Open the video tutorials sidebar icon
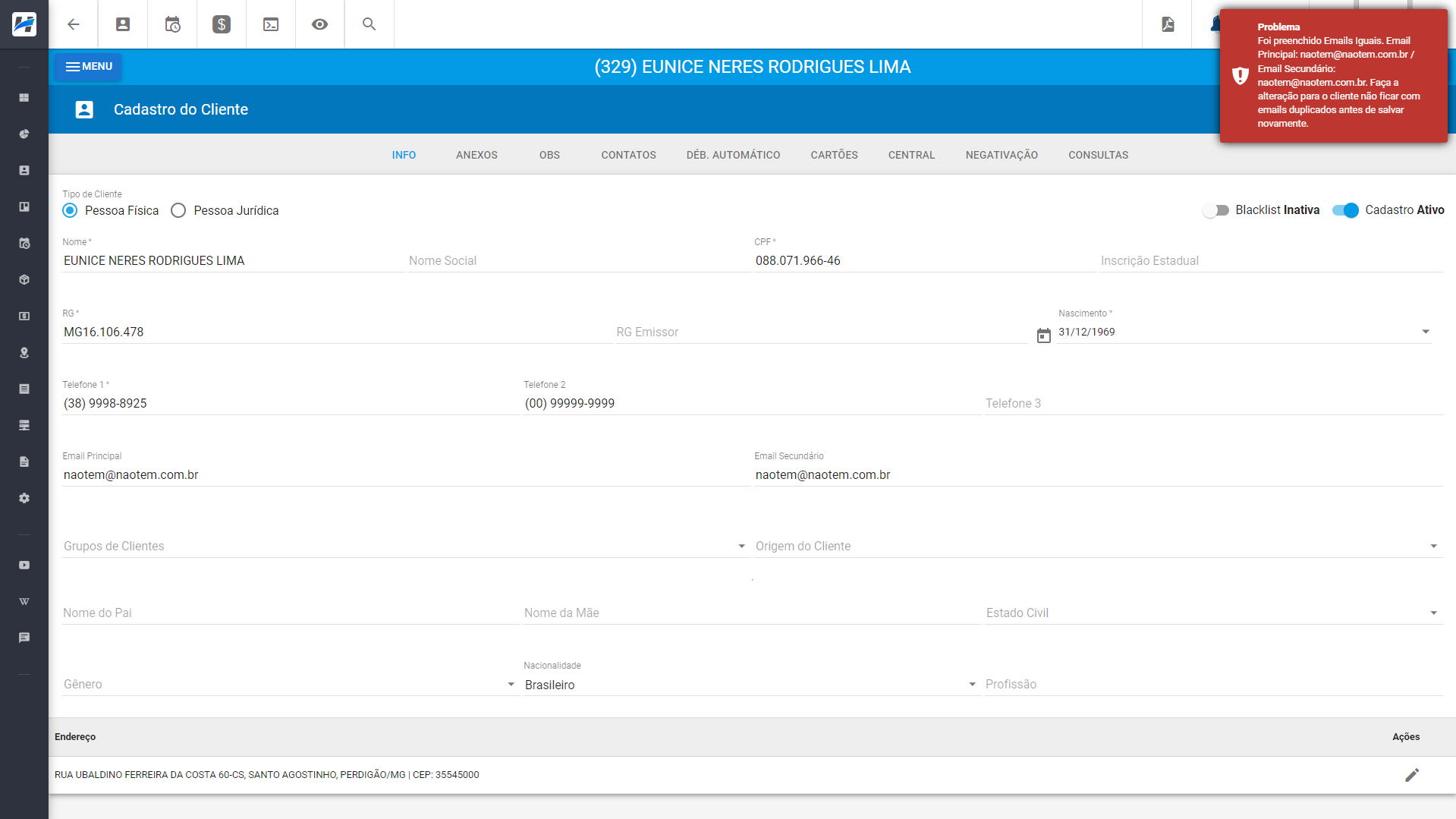This screenshot has height=819, width=1456. tap(24, 565)
